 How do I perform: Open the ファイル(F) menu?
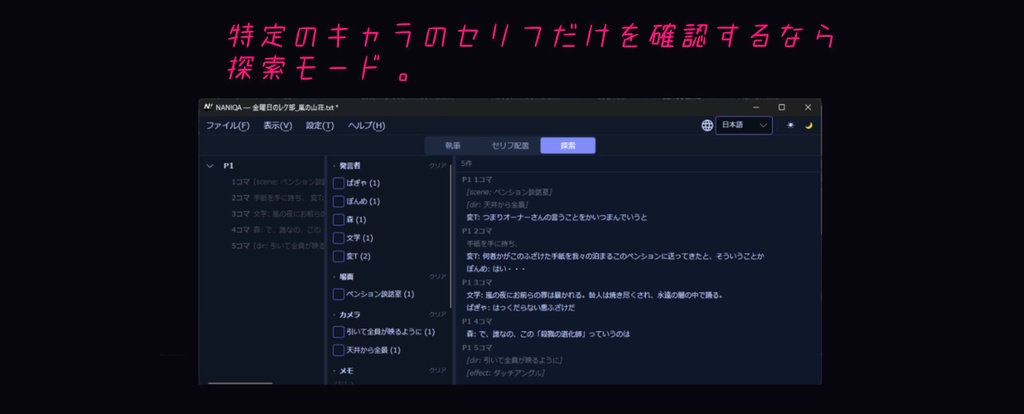[x=228, y=125]
